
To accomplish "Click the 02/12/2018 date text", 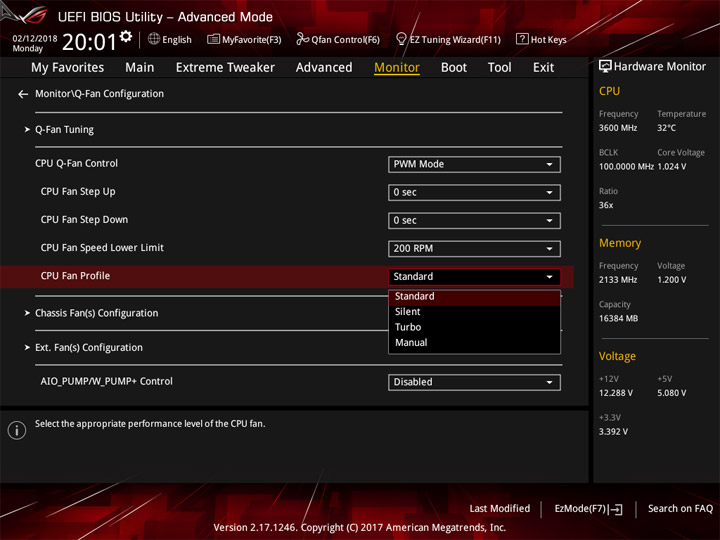I will click(34, 39).
